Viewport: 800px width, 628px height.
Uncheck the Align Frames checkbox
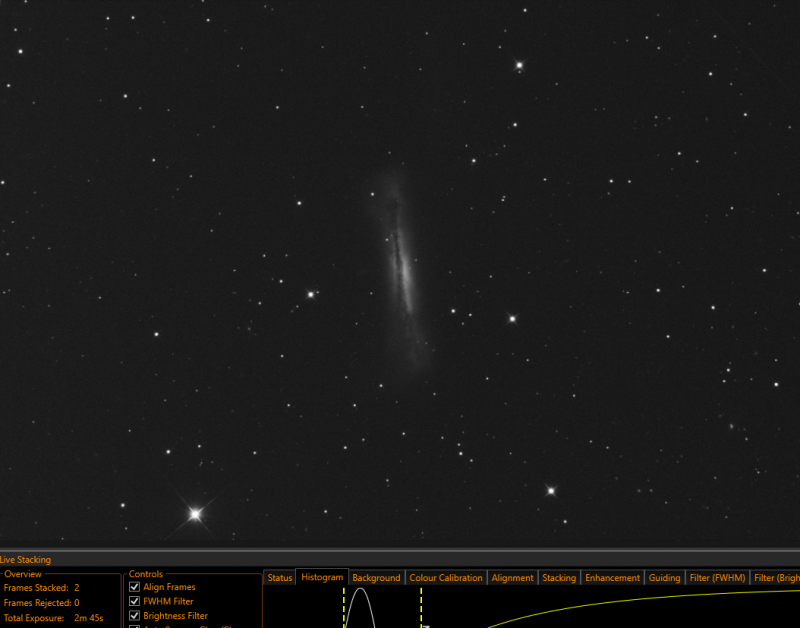click(x=135, y=587)
